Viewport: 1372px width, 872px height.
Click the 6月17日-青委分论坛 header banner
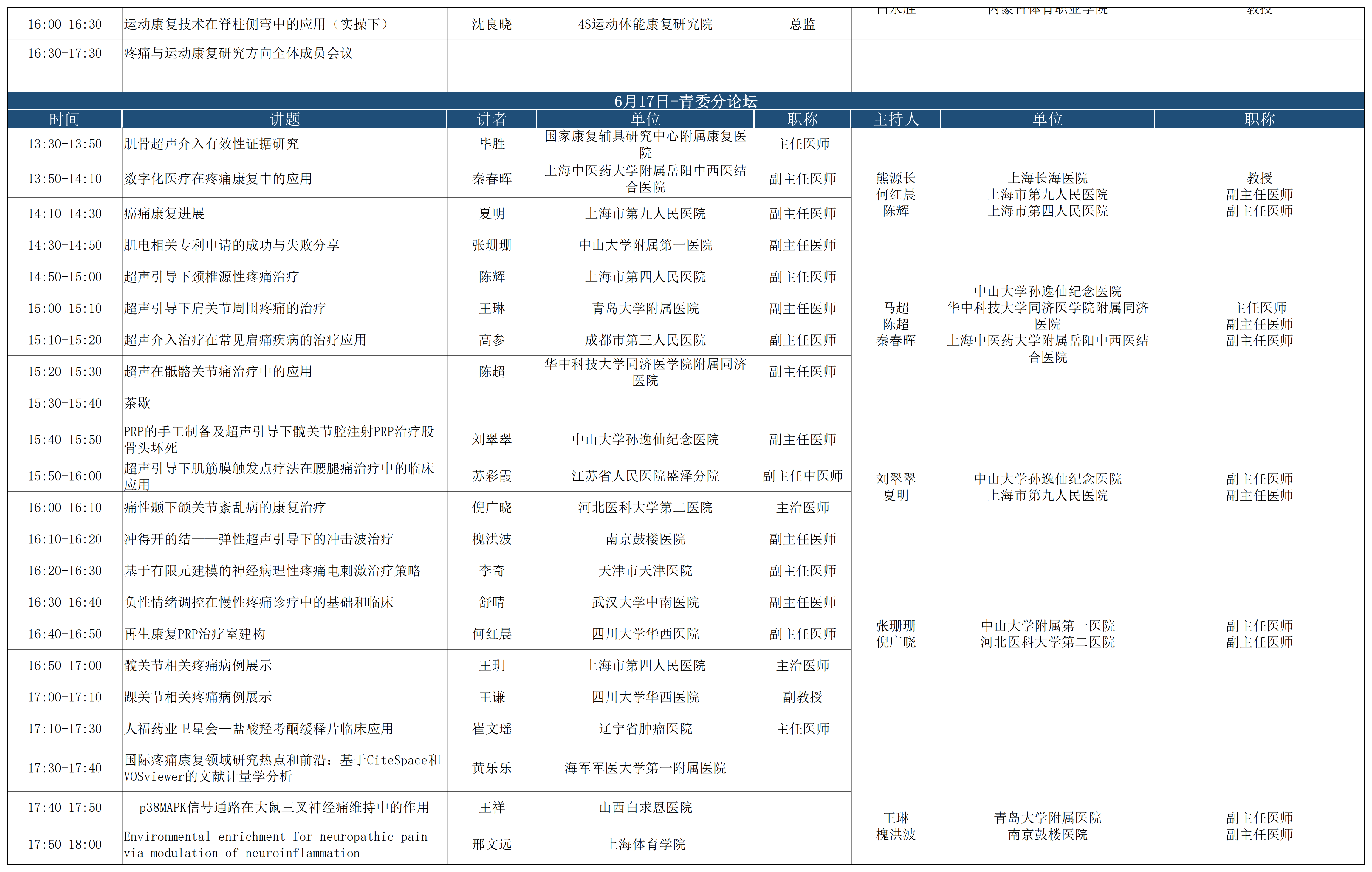click(685, 101)
